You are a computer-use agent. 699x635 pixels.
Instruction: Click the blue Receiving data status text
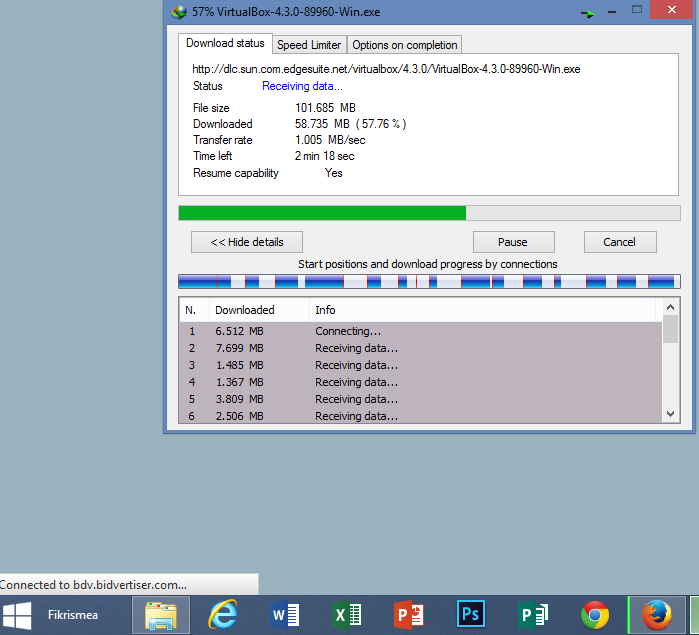(x=302, y=86)
